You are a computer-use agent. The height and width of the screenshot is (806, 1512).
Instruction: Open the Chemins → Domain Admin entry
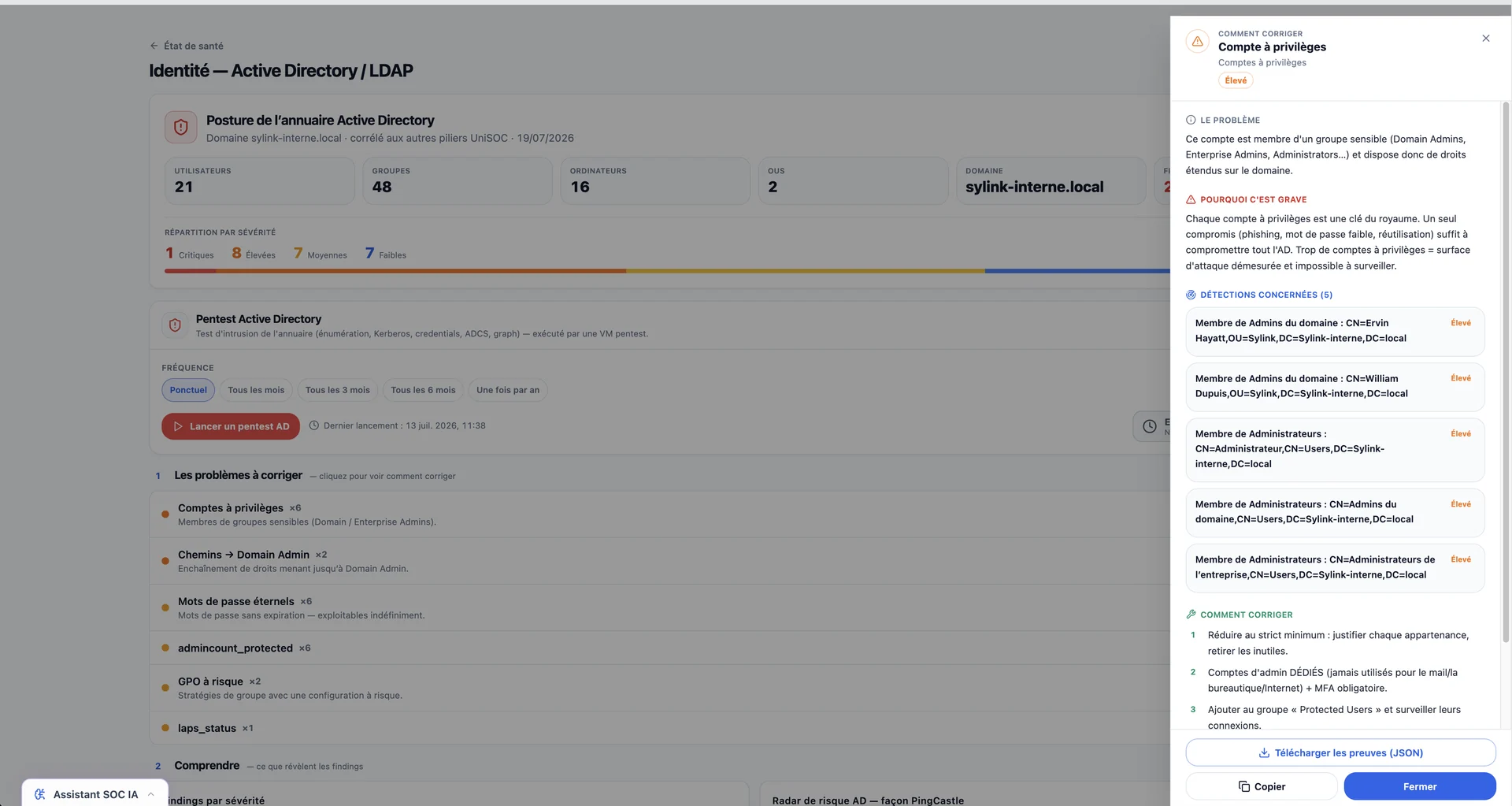[x=659, y=561]
